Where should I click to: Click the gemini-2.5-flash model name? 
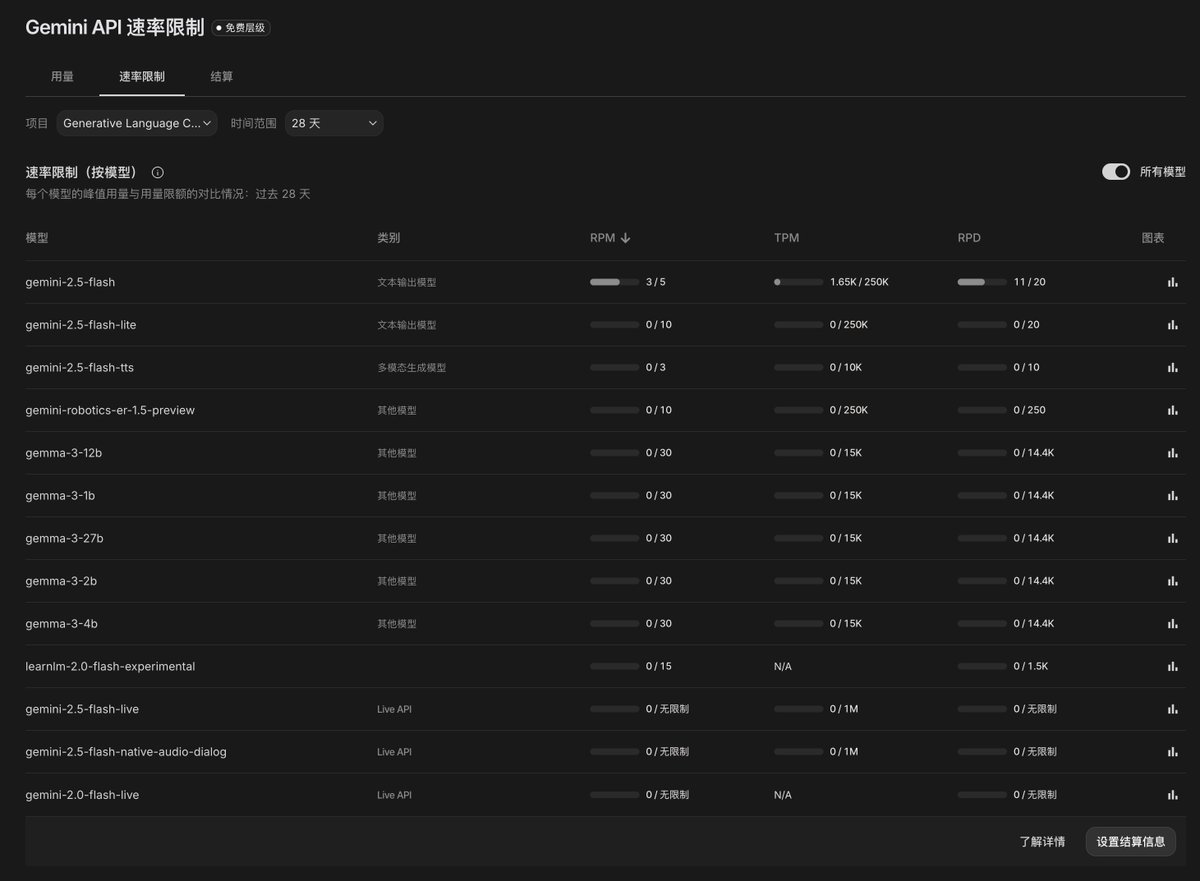70,282
